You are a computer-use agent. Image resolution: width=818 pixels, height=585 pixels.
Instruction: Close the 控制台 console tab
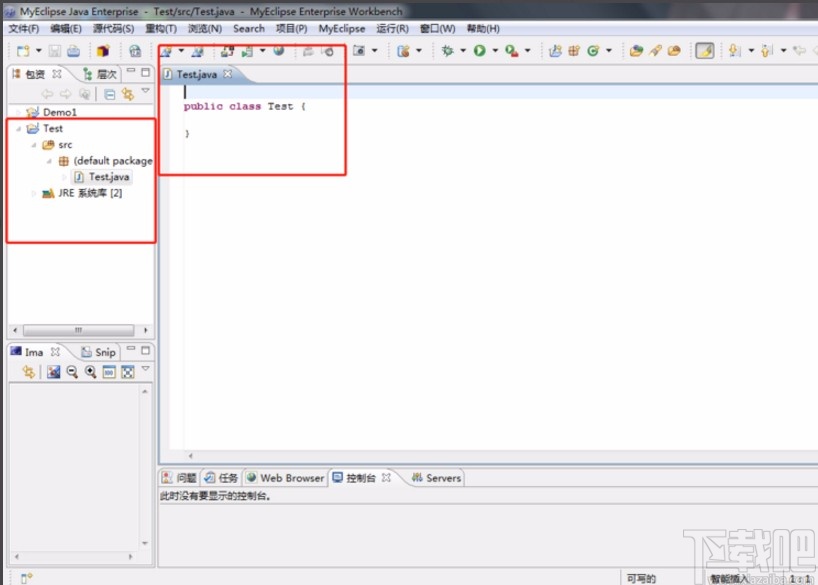tap(386, 477)
